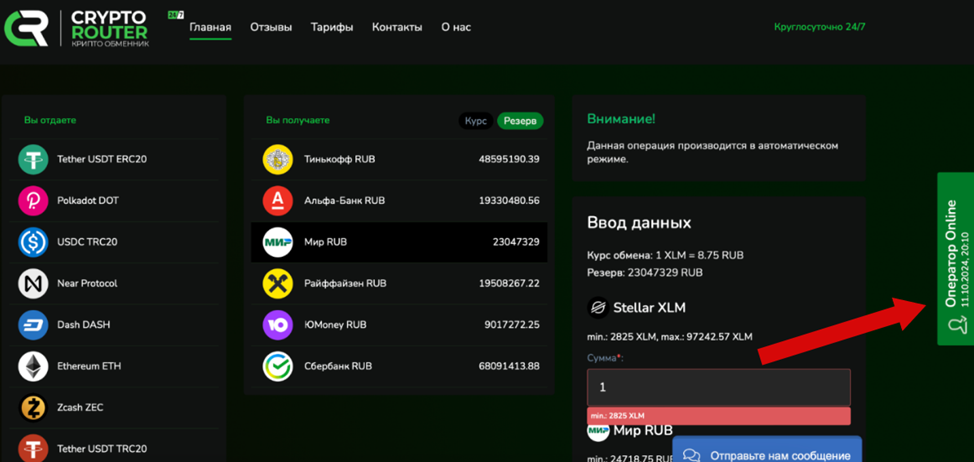974x462 pixels.
Task: Click the Вы отдаете heading
Action: [50, 120]
